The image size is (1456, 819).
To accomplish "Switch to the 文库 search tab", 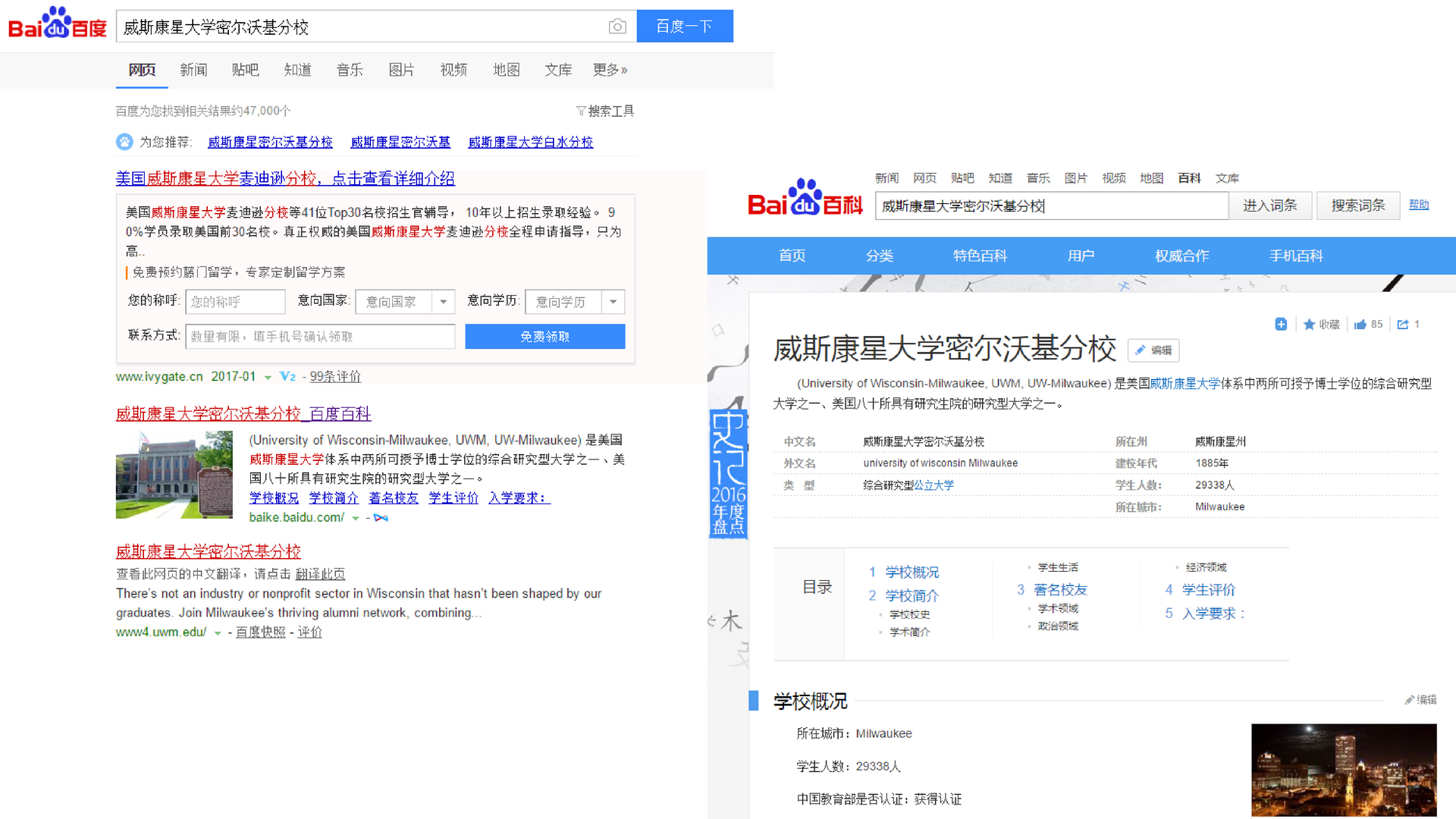I will (558, 70).
